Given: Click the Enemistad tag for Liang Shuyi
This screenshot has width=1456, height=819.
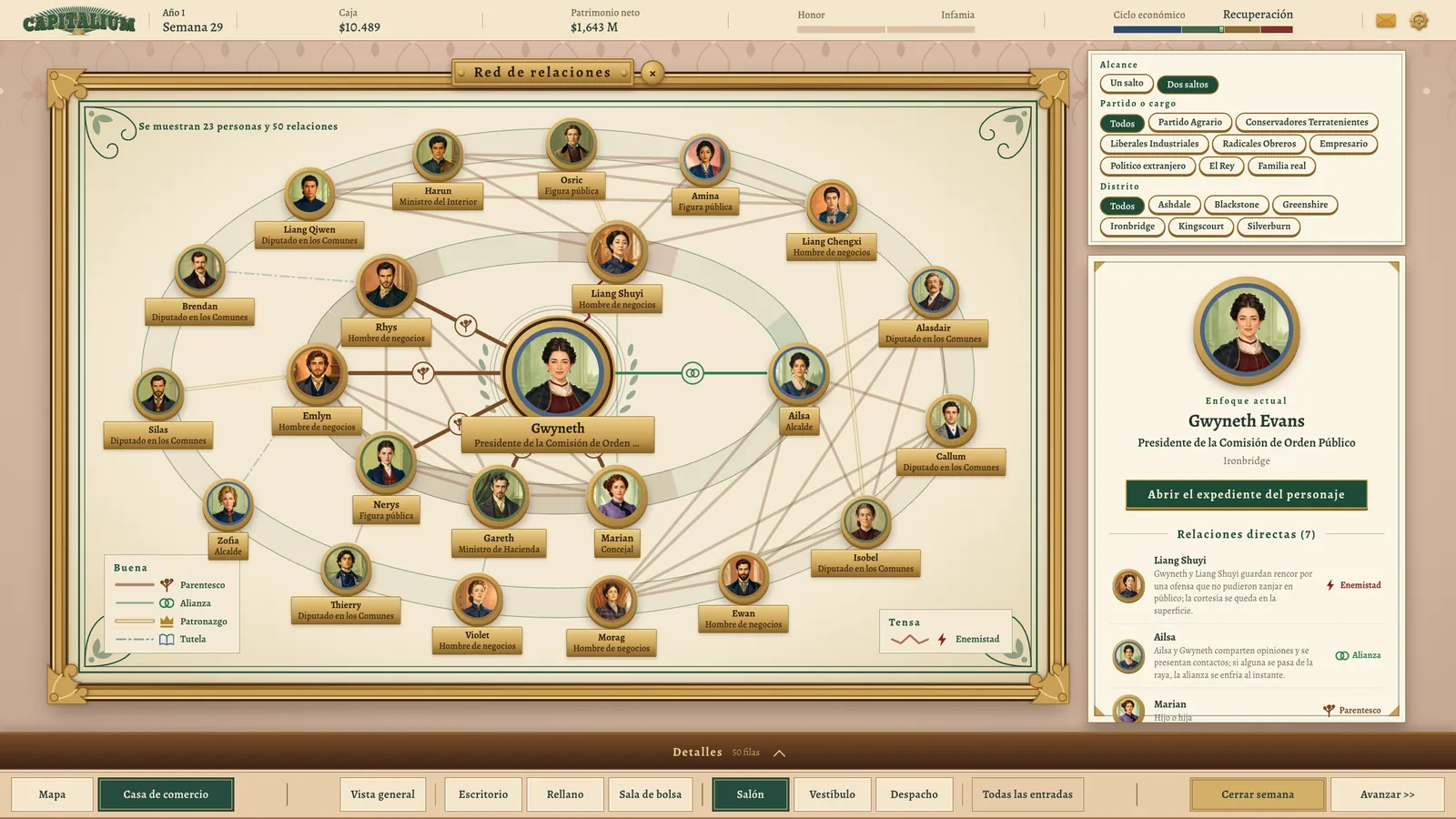Looking at the screenshot, I should (1353, 585).
